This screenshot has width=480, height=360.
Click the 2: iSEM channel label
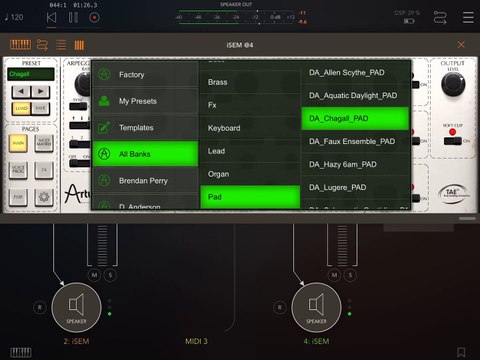pyautogui.click(x=76, y=341)
